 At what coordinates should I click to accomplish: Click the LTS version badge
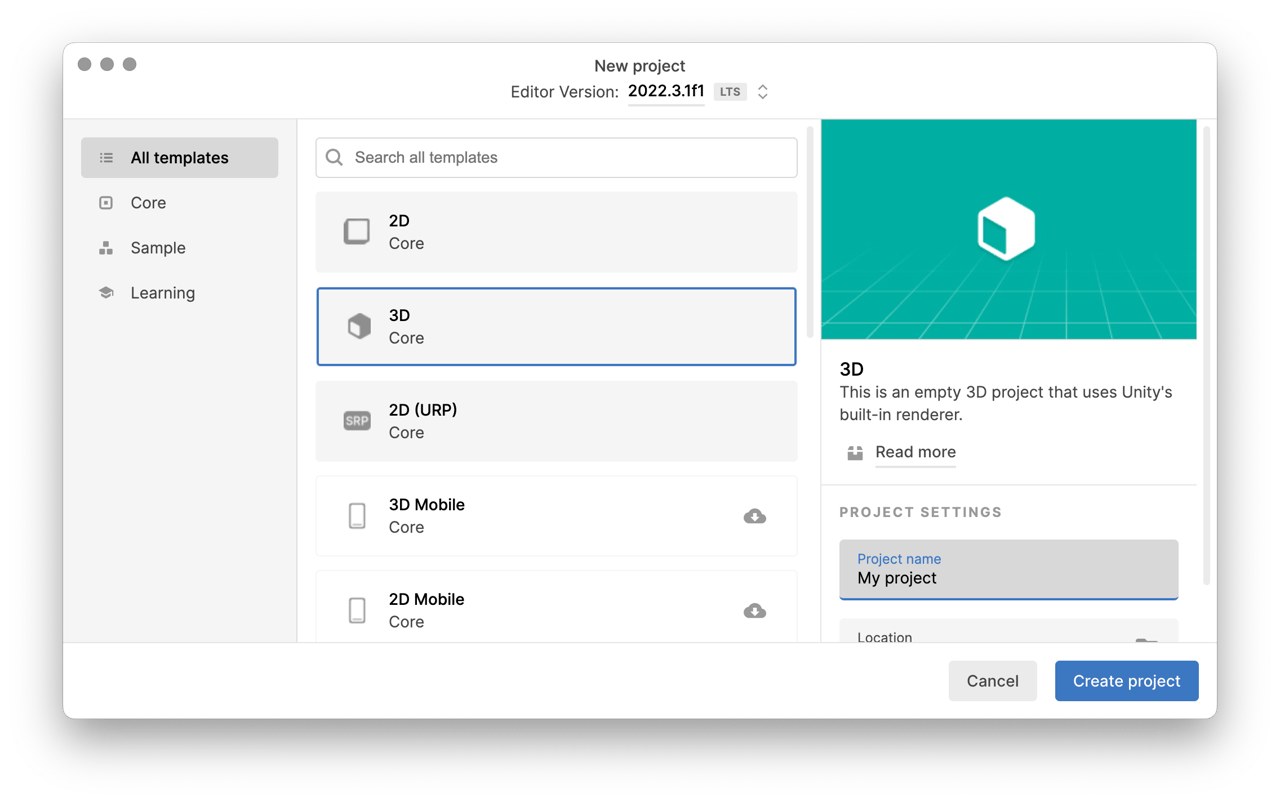(x=730, y=92)
